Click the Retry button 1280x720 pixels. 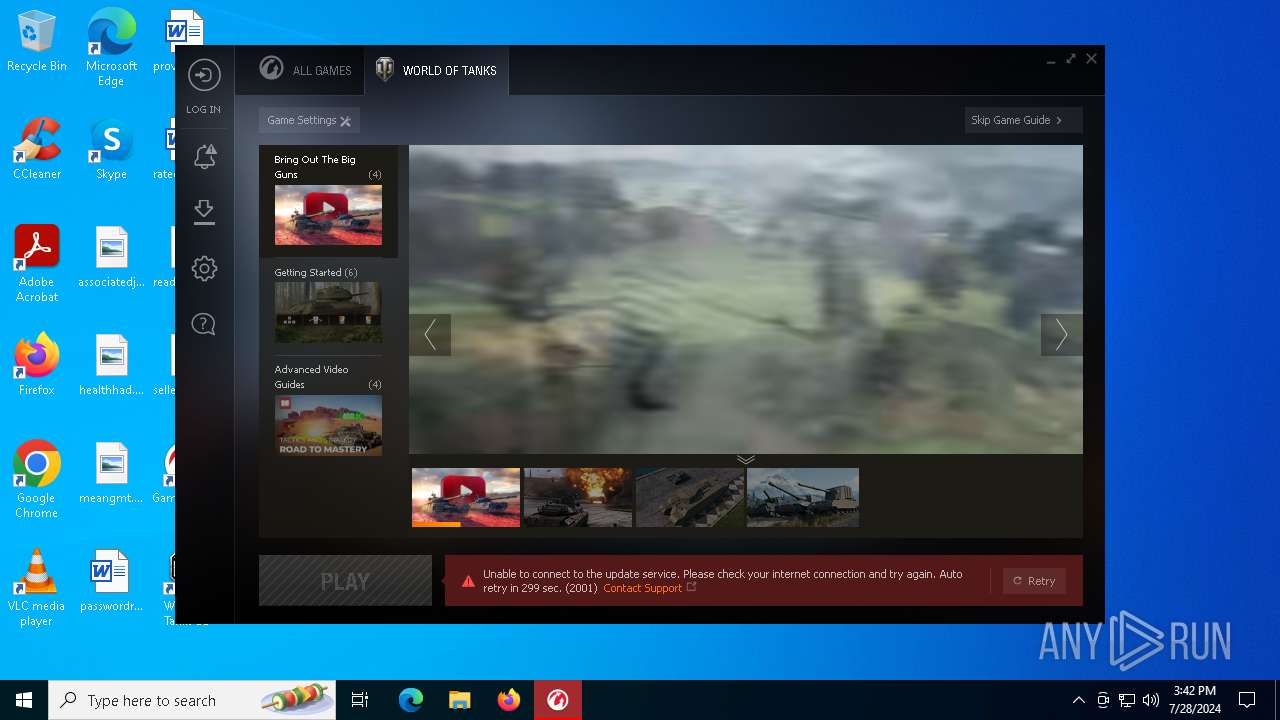[x=1034, y=581]
